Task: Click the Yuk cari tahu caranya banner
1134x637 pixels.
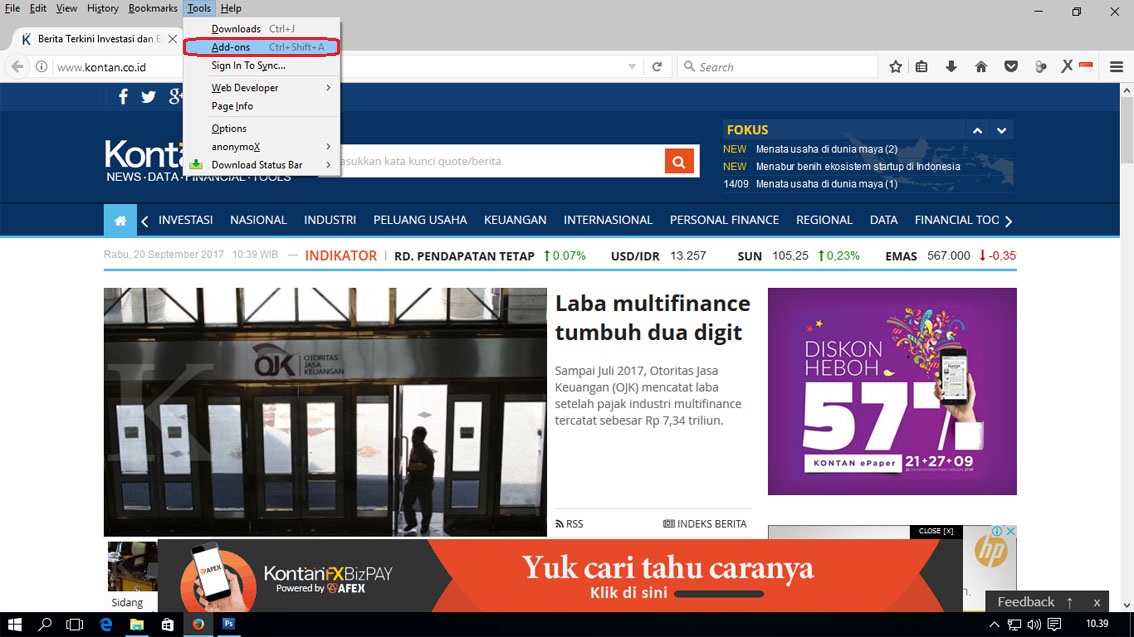Action: click(559, 576)
